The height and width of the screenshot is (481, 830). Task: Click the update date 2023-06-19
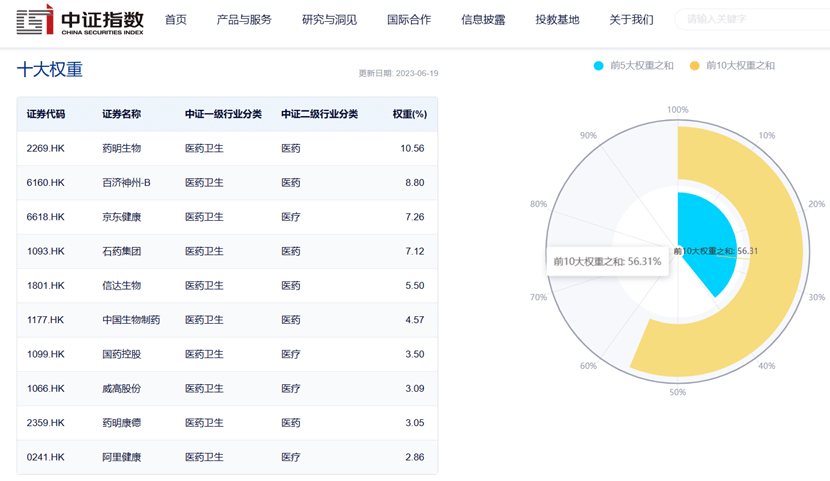tap(417, 74)
